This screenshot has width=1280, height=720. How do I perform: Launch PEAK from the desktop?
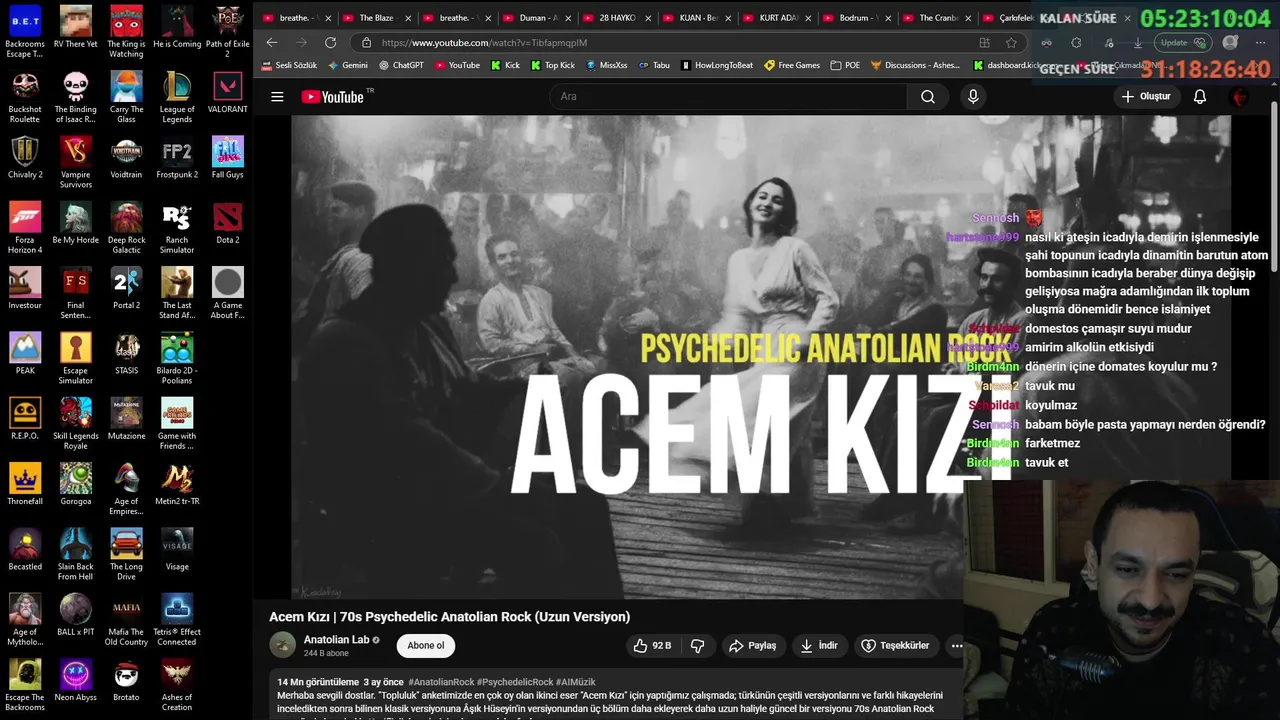[25, 354]
